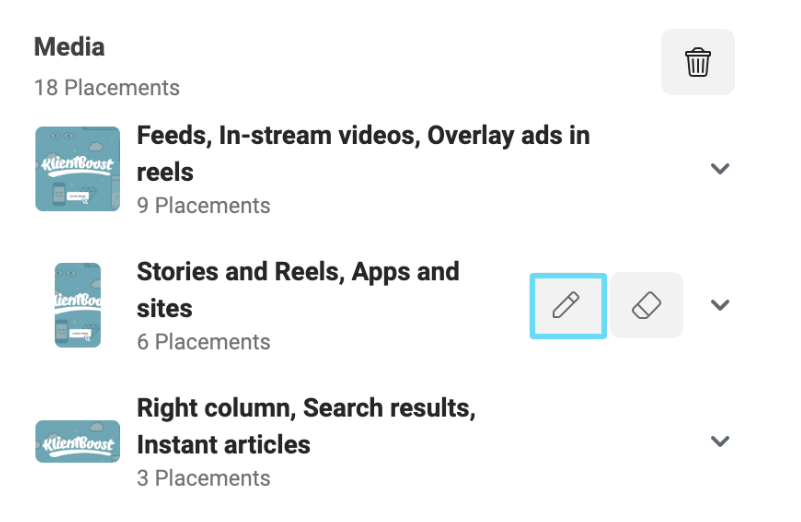The width and height of the screenshot is (801, 522).
Task: Click the diamond graphic in the square thumbnail
Action: point(89,194)
